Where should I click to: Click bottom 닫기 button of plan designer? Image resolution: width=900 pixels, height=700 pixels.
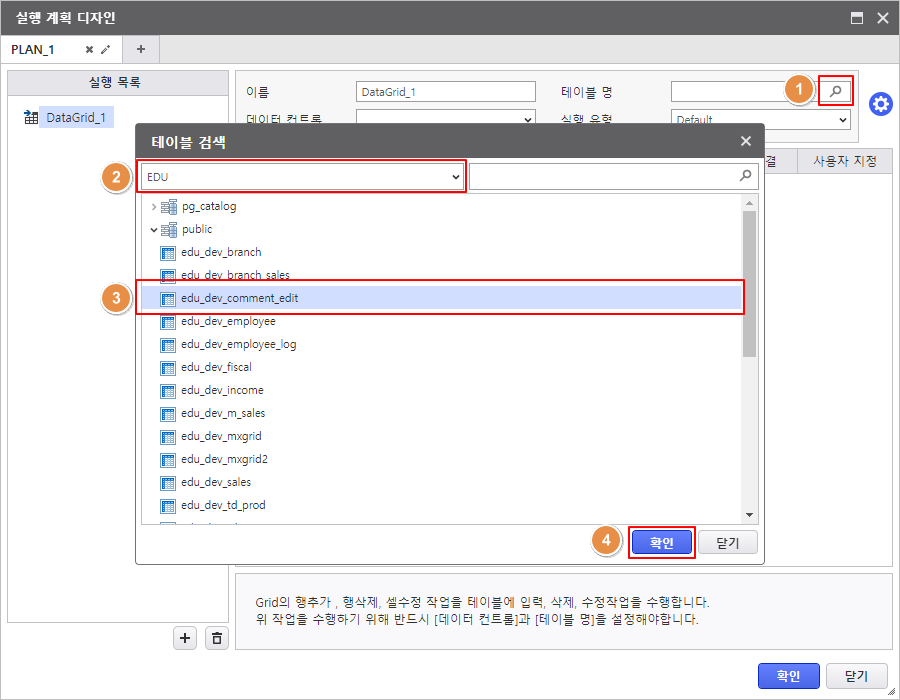tap(856, 676)
